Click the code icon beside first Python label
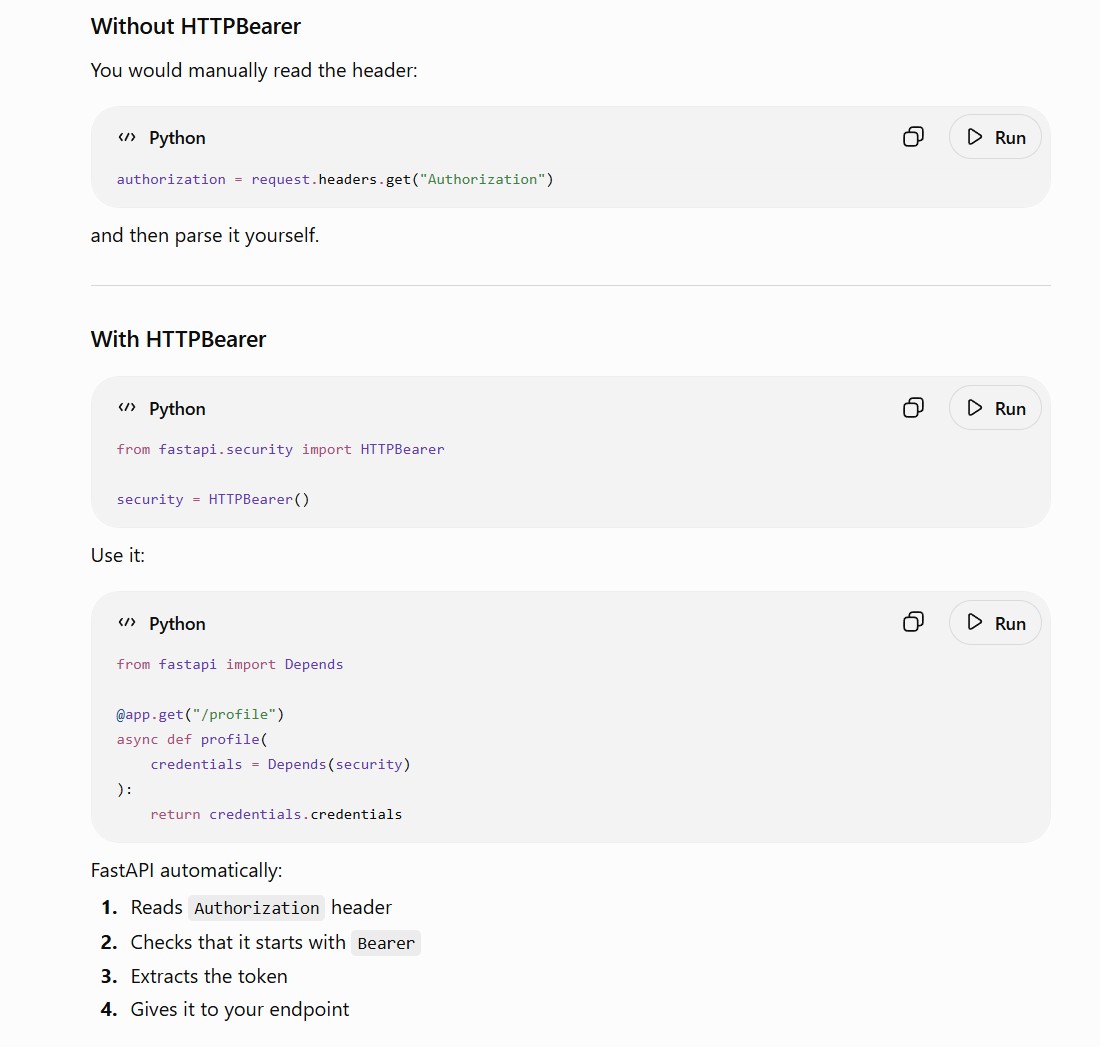Screen dimensions: 1100x1047 (x=127, y=137)
